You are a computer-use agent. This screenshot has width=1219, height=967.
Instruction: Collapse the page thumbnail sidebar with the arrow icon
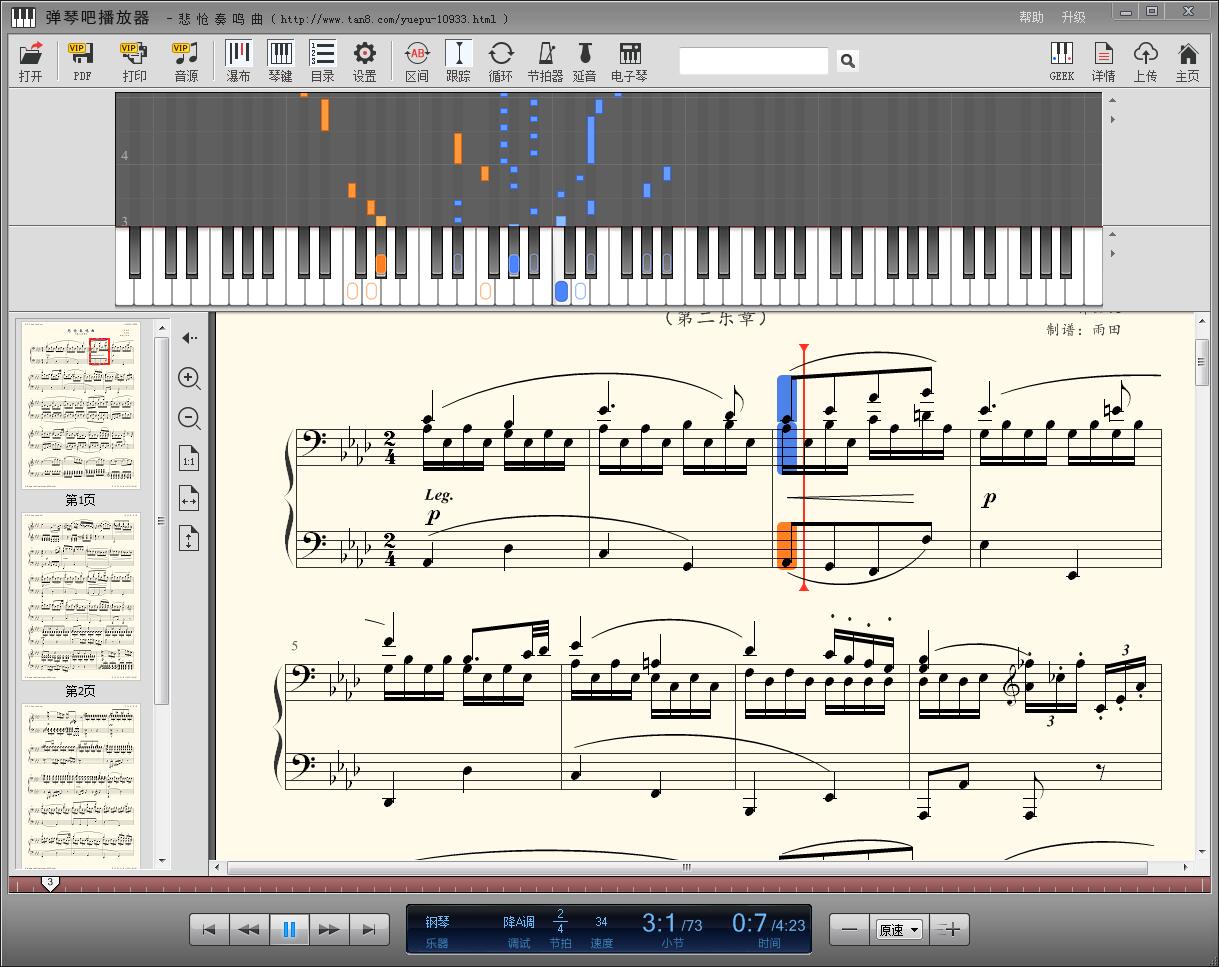tap(189, 338)
